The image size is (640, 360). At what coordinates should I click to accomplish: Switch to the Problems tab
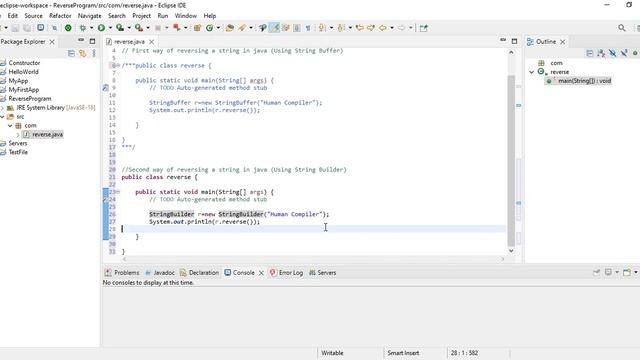coord(122,273)
